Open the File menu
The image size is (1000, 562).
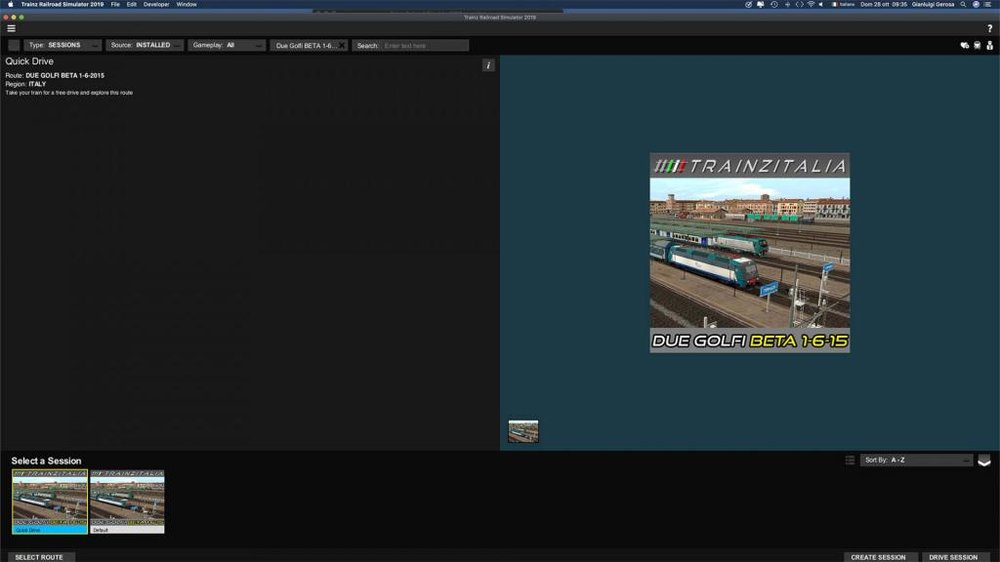115,4
